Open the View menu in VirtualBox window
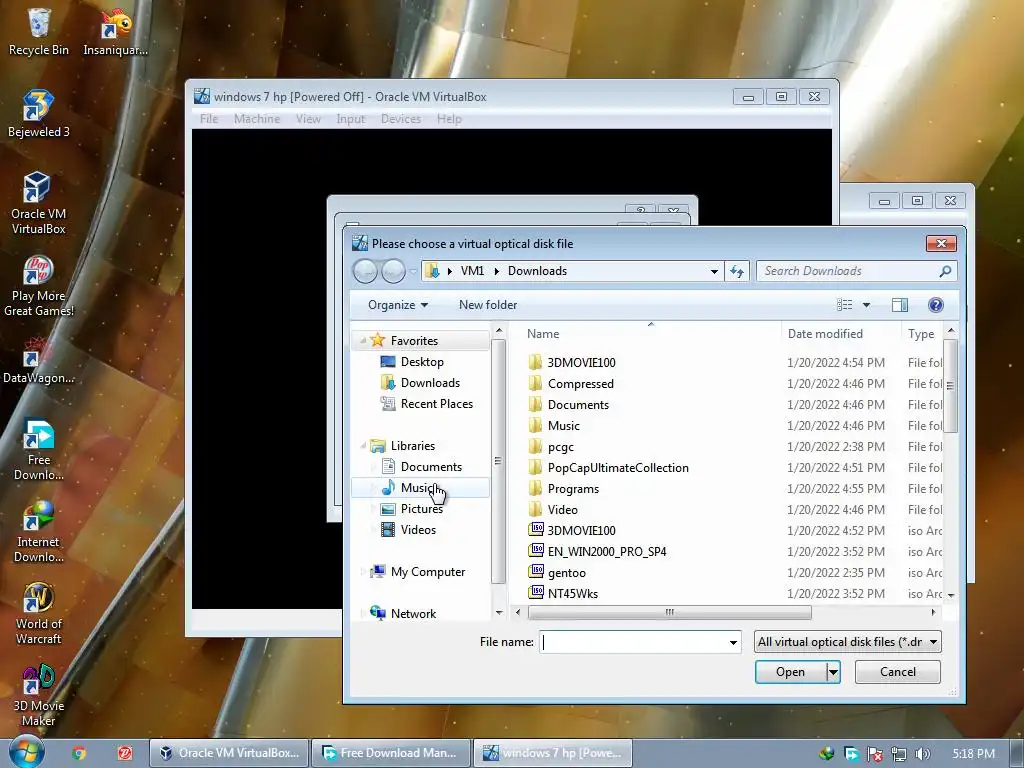This screenshot has width=1024, height=768. click(308, 119)
